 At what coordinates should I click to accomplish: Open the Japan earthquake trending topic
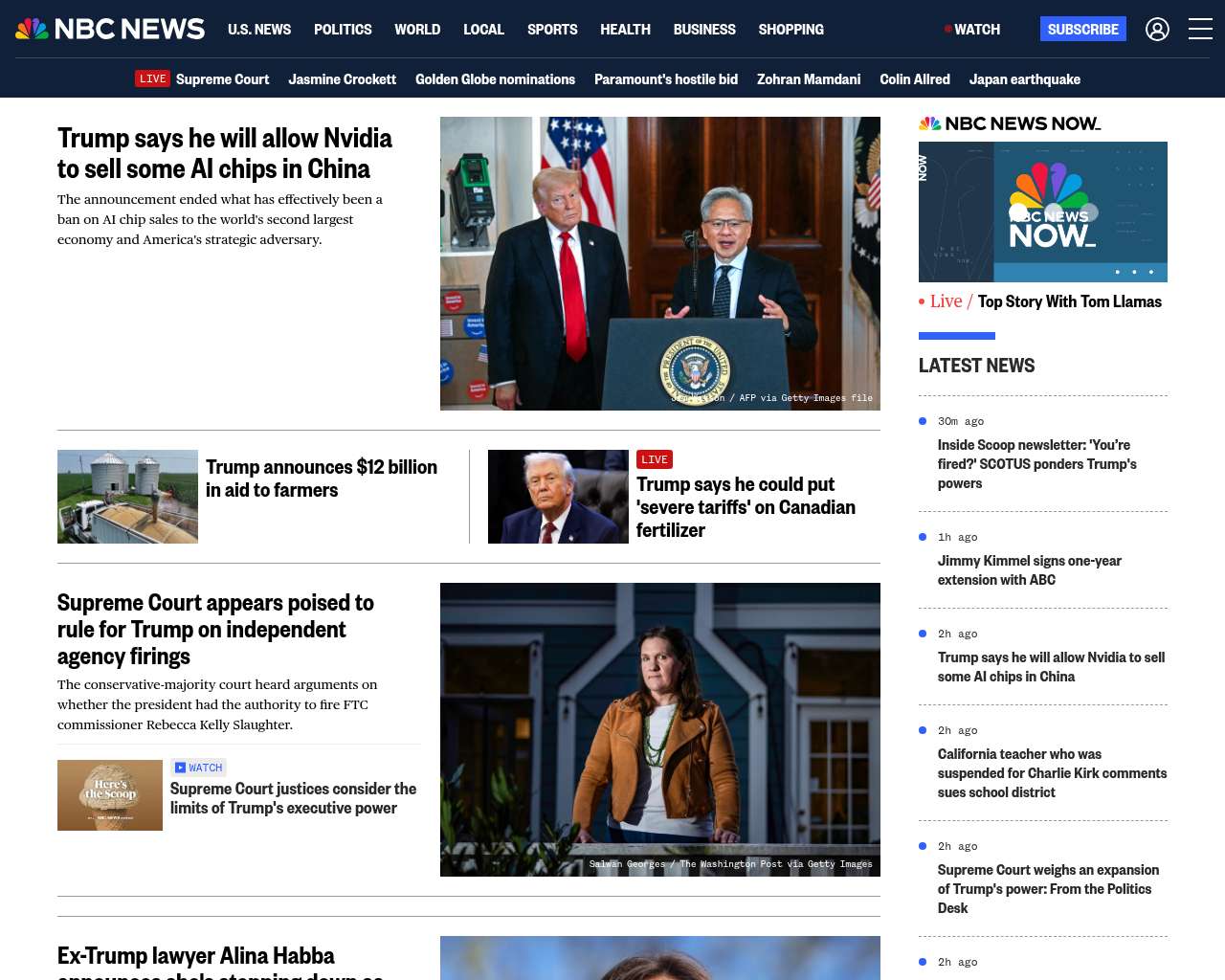tap(1024, 79)
